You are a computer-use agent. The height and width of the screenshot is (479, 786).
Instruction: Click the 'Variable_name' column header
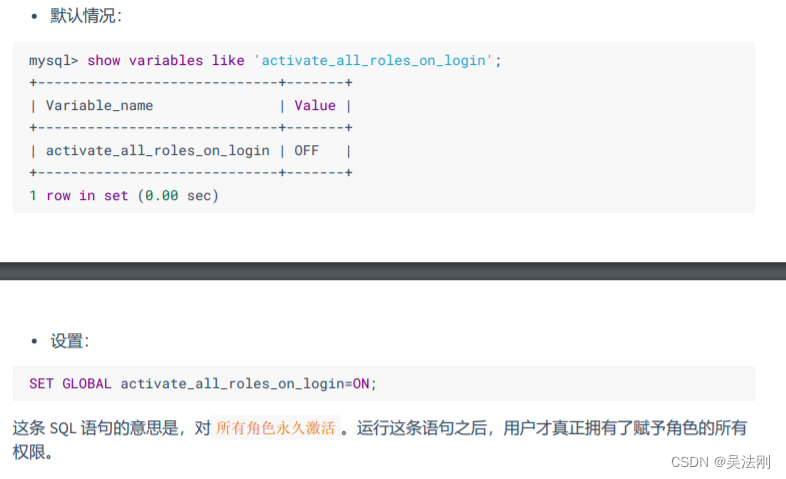pyautogui.click(x=99, y=106)
